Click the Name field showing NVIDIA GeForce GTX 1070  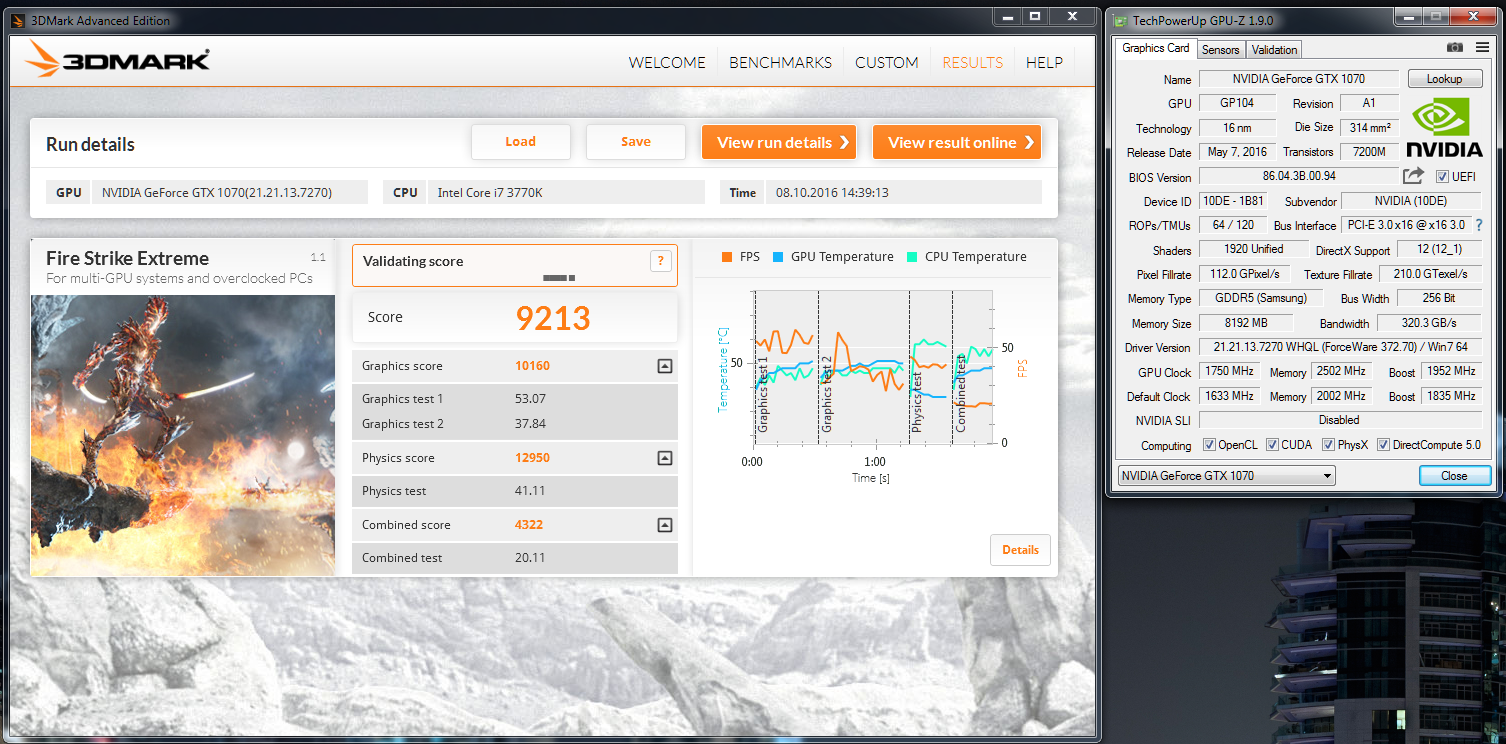pos(1299,79)
